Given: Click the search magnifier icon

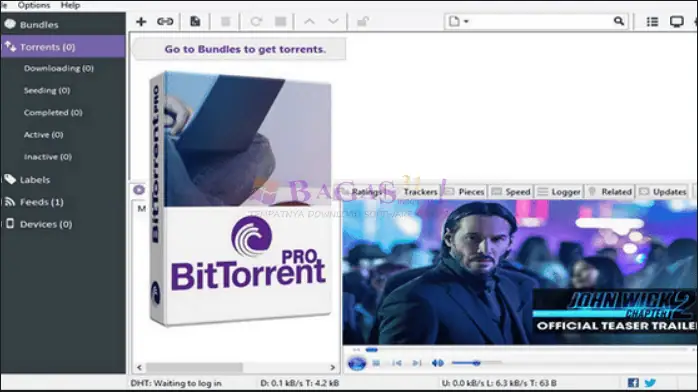Looking at the screenshot, I should [x=619, y=21].
